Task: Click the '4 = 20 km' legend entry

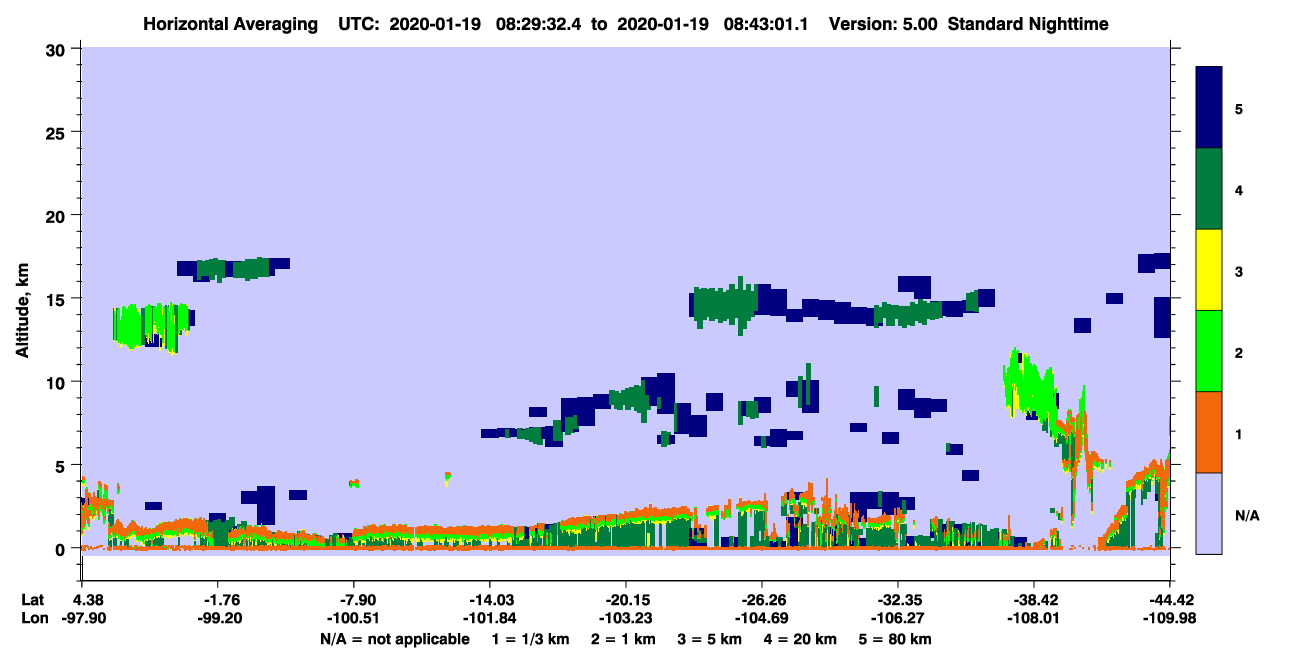Action: pos(802,639)
